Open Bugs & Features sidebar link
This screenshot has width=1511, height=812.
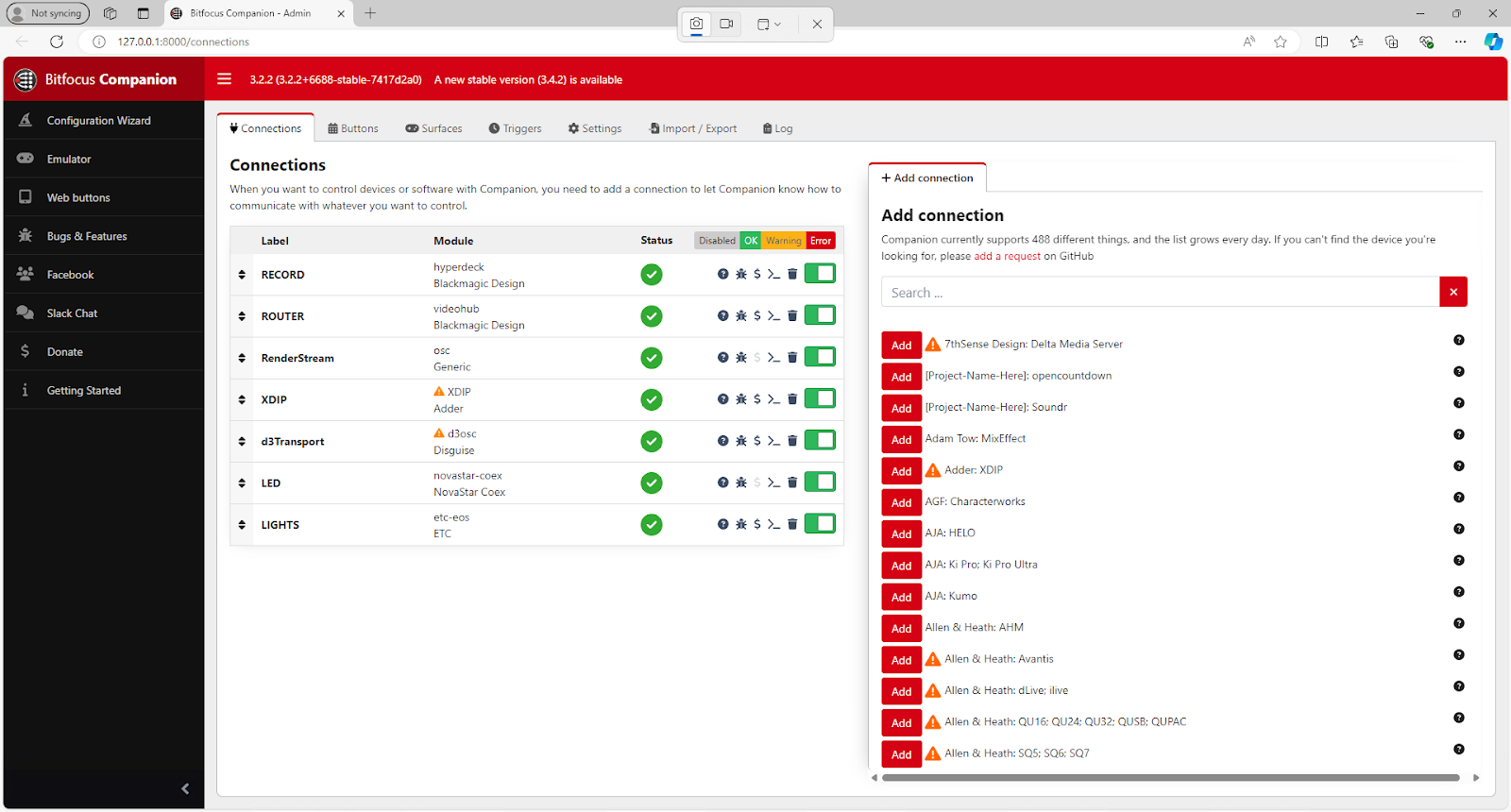[104, 236]
